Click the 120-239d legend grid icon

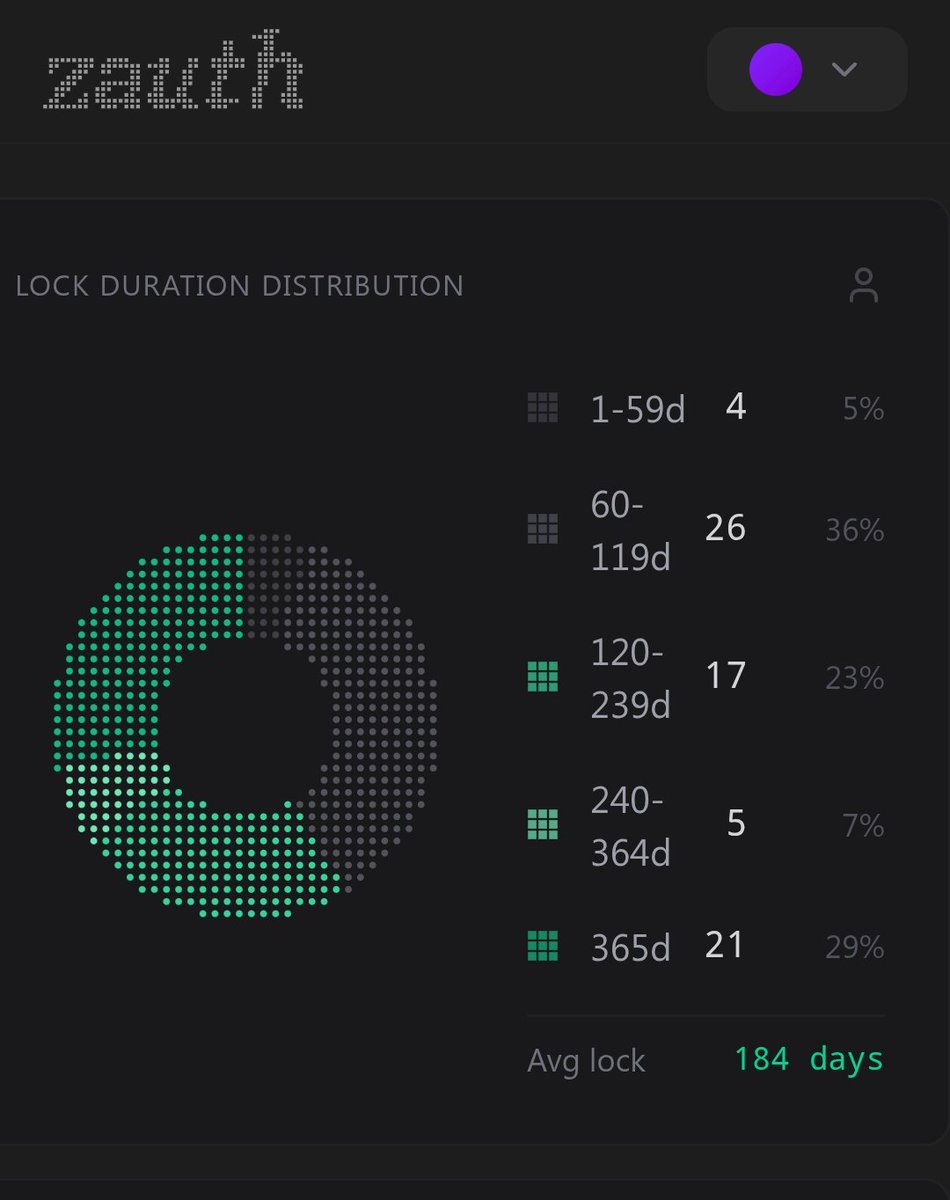tap(542, 677)
